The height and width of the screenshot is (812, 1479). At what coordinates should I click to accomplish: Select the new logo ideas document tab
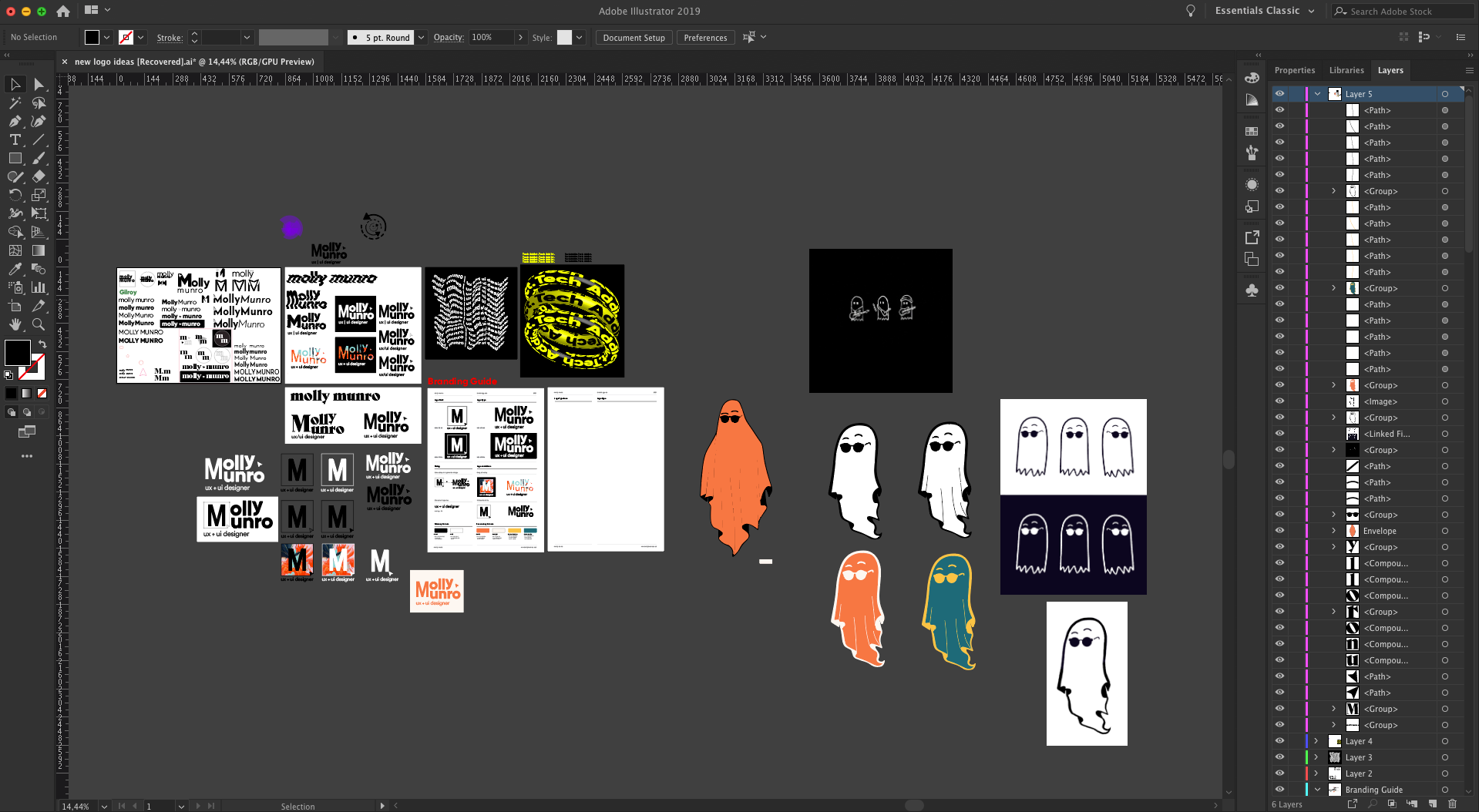point(194,62)
